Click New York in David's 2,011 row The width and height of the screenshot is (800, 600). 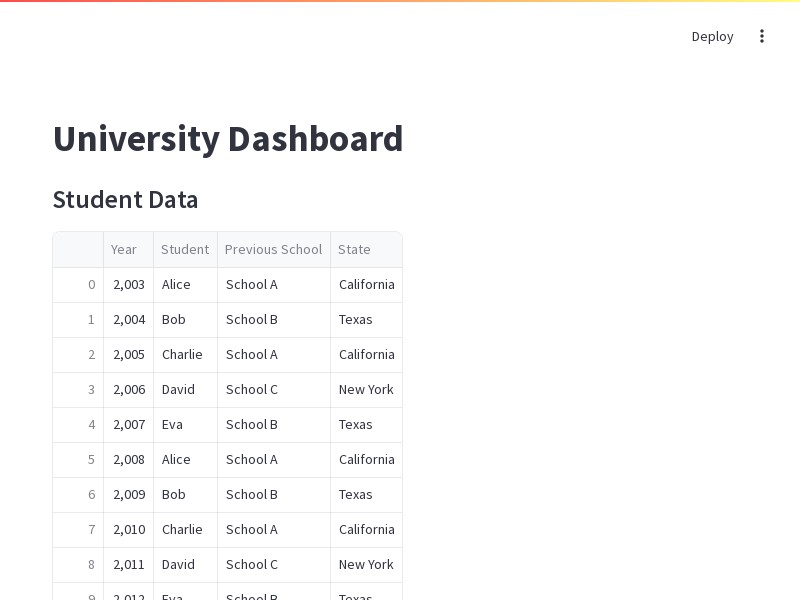click(x=366, y=565)
